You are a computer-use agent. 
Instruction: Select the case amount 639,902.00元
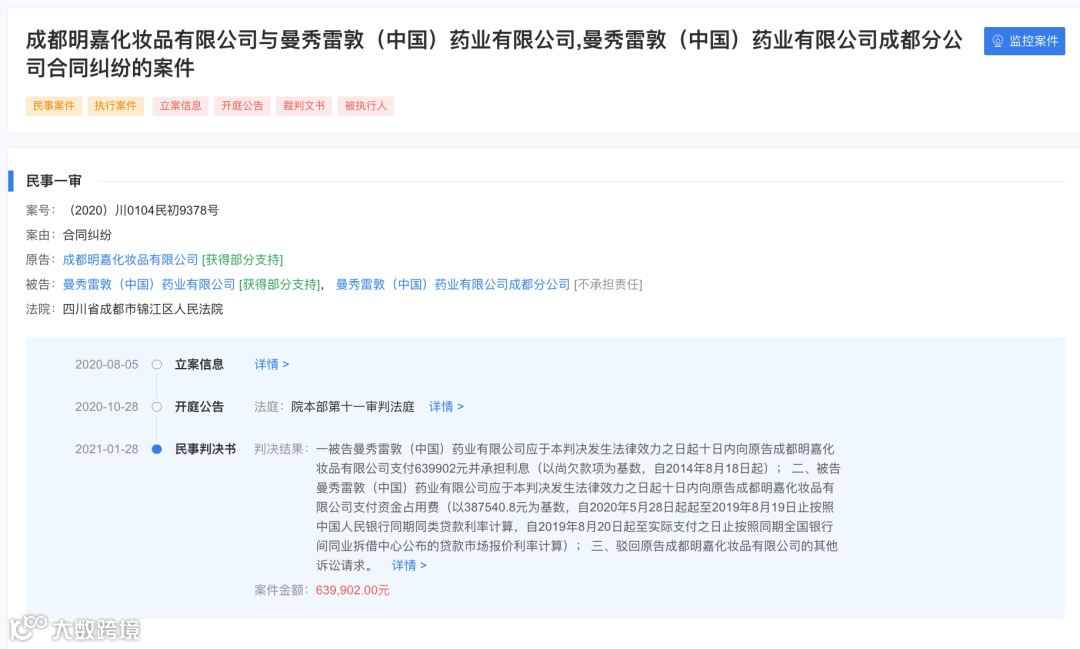coord(353,590)
